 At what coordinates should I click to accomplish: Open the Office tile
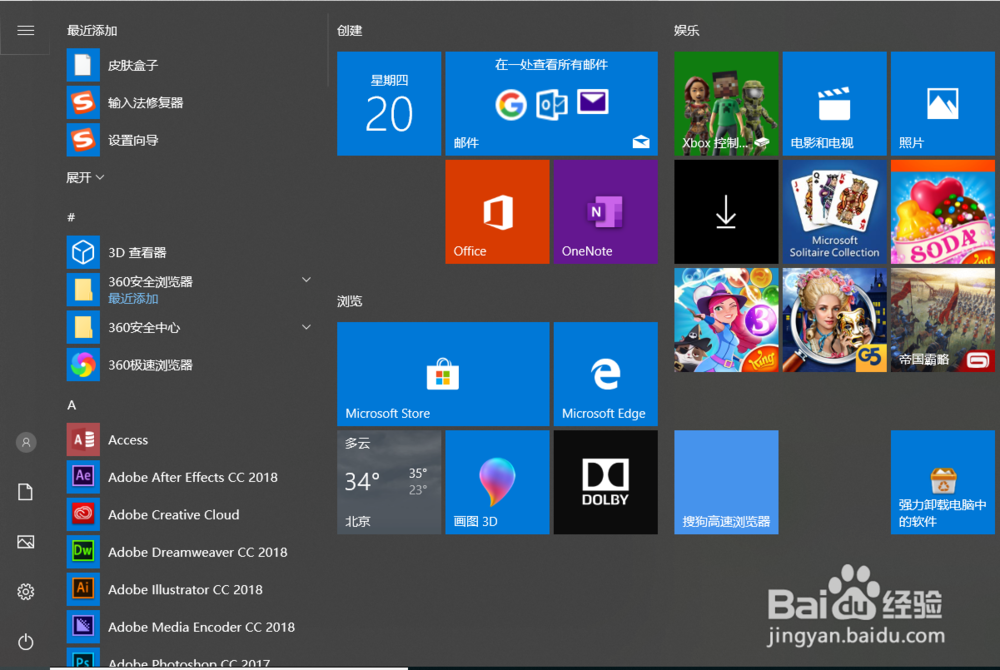point(497,212)
